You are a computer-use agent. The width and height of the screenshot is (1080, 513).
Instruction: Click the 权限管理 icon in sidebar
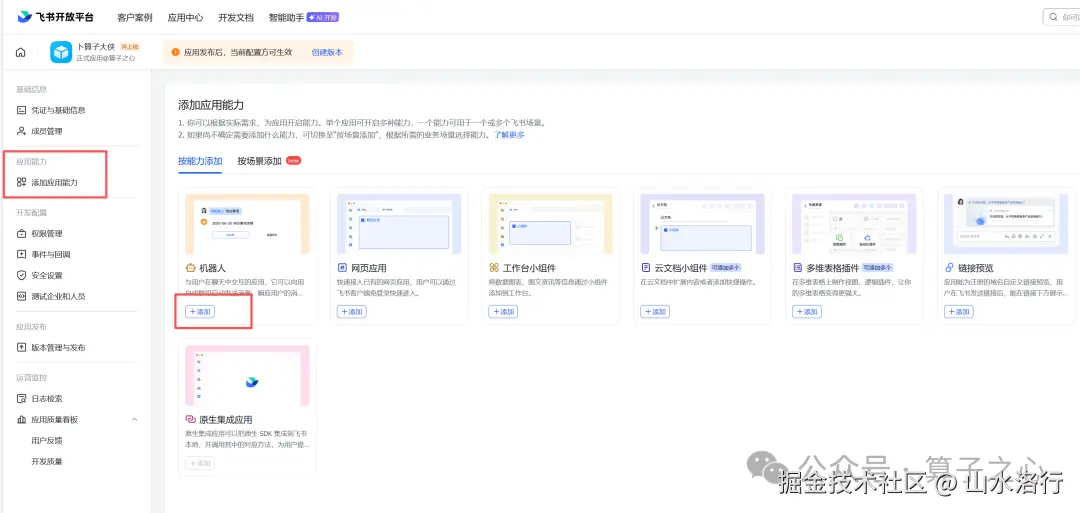click(x=21, y=233)
